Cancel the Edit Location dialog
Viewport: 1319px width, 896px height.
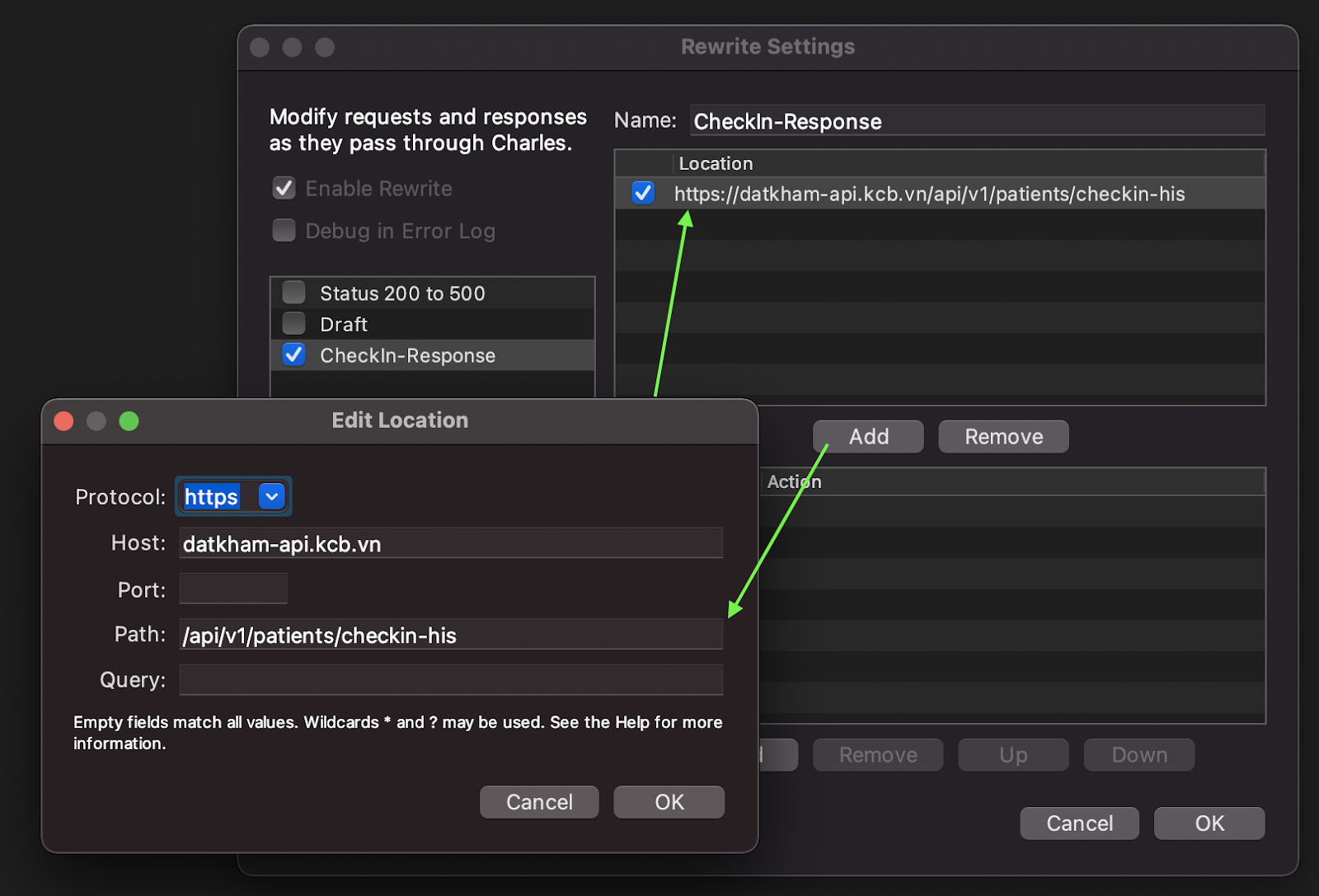click(539, 802)
